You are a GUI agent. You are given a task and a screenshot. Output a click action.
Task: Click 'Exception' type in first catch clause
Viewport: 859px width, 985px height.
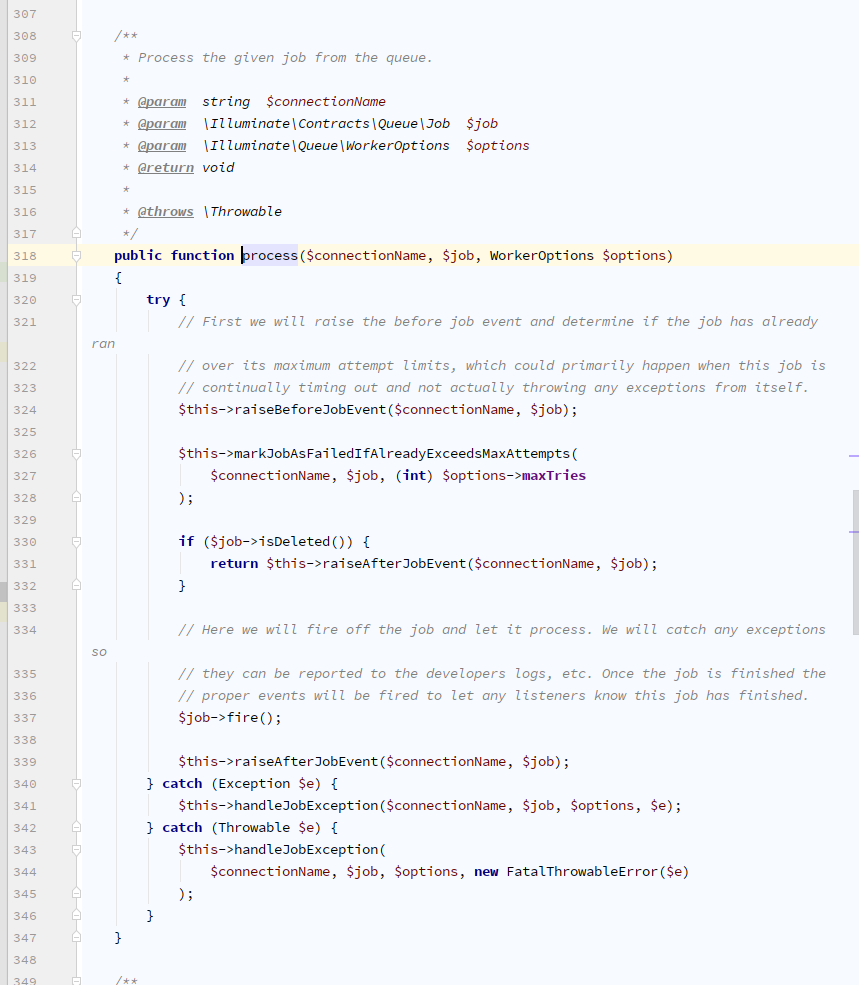254,783
